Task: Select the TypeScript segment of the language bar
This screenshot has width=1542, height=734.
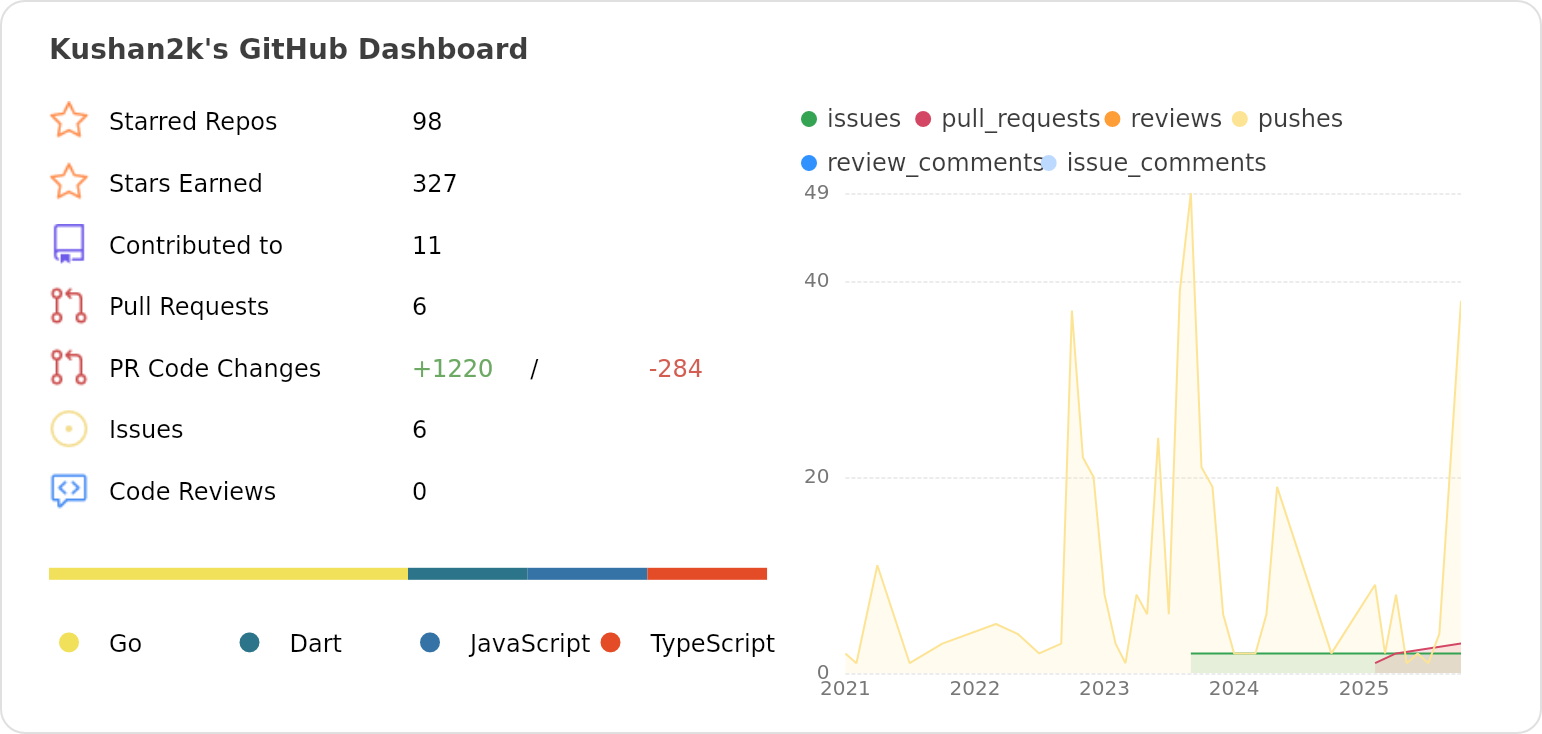Action: tap(707, 573)
